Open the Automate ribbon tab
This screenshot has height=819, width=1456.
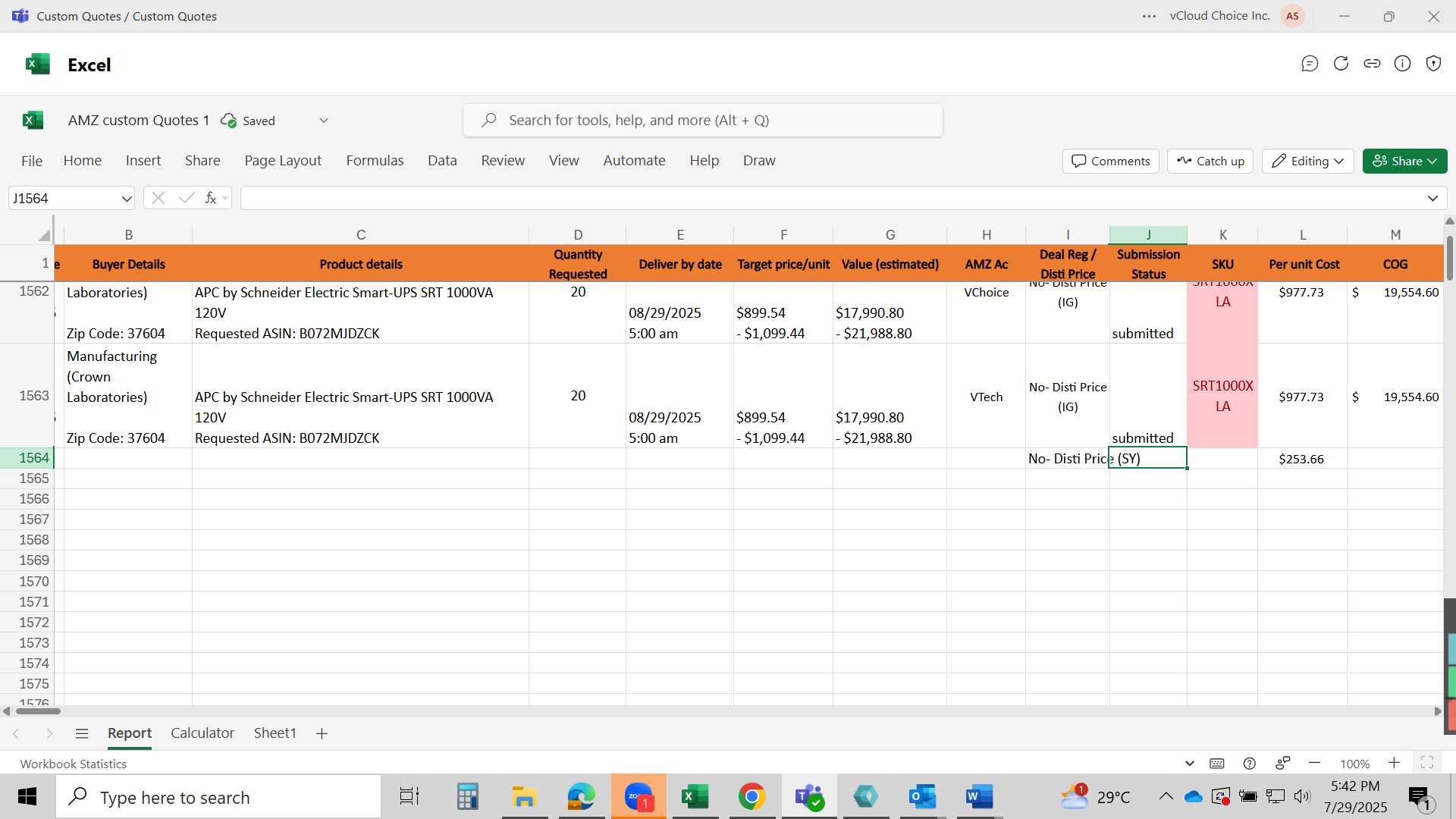(x=634, y=161)
